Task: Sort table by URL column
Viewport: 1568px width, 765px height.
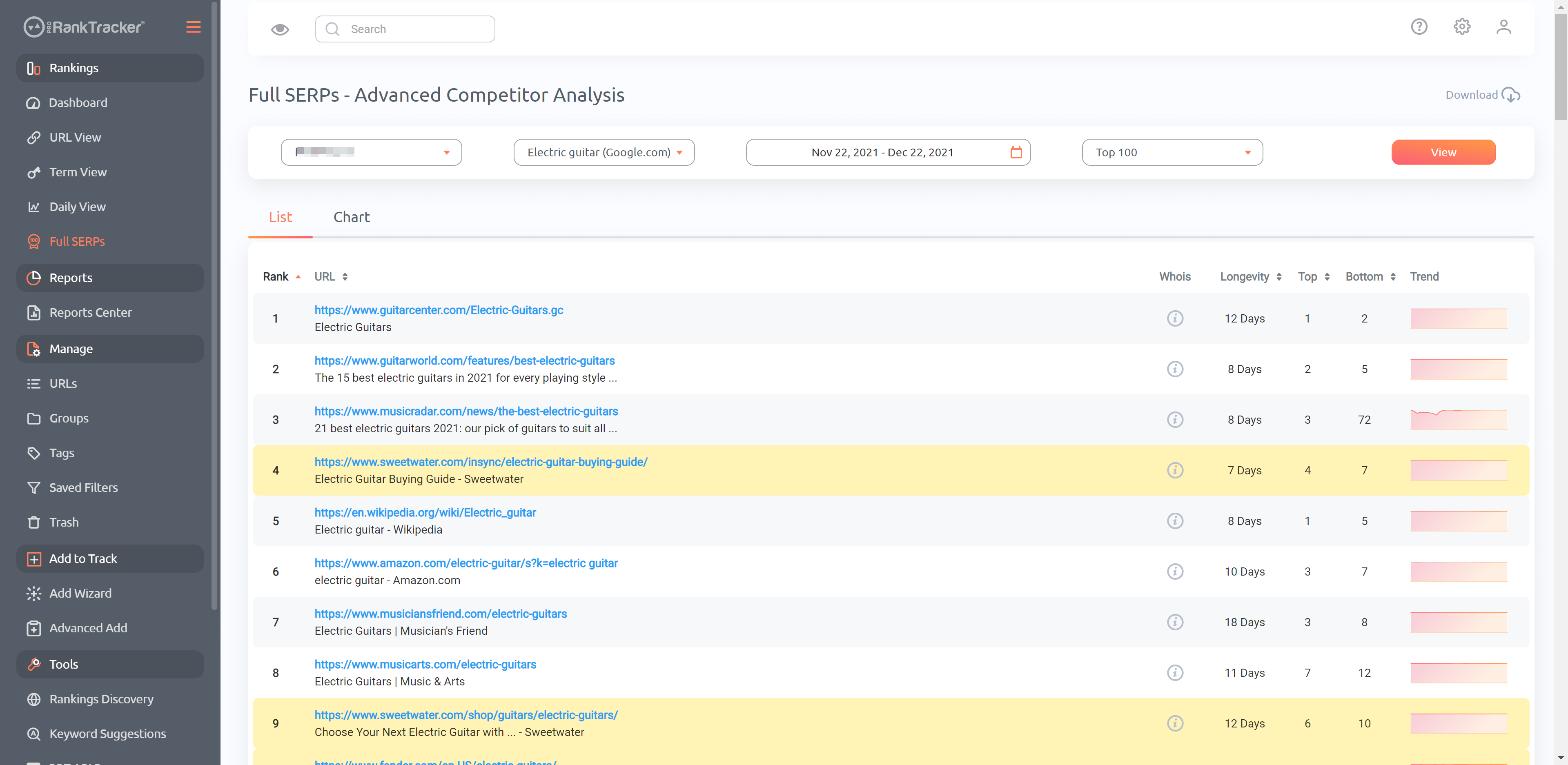Action: (x=331, y=277)
